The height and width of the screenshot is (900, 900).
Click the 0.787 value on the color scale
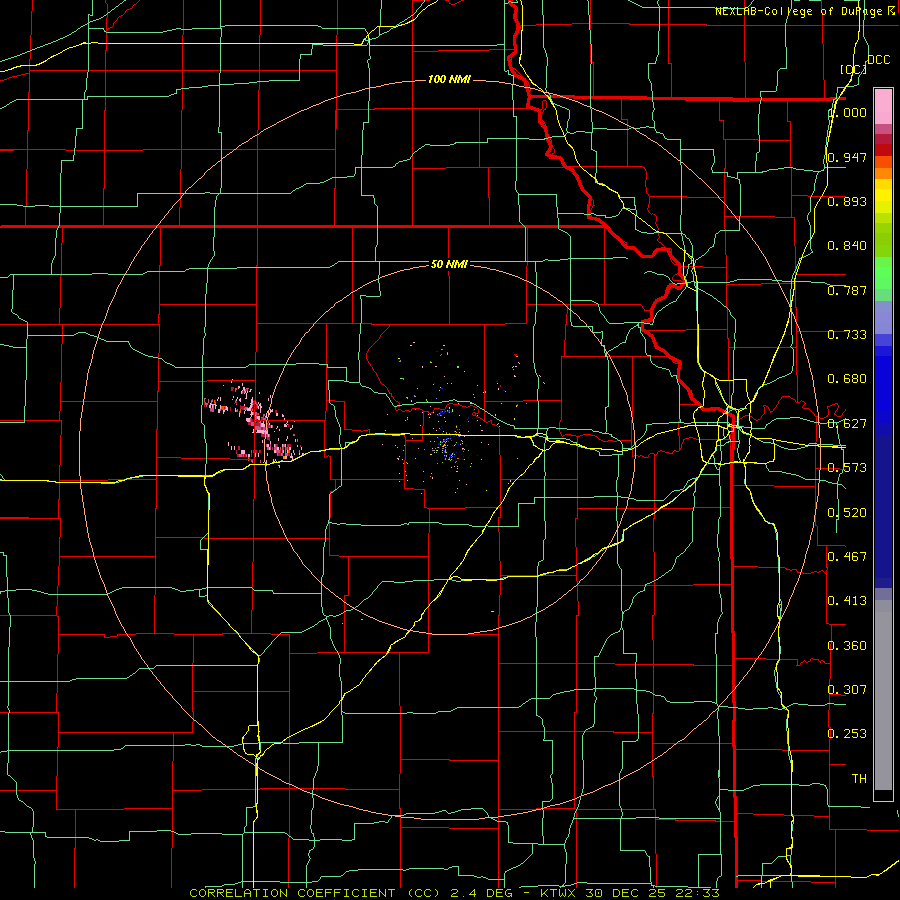847,290
